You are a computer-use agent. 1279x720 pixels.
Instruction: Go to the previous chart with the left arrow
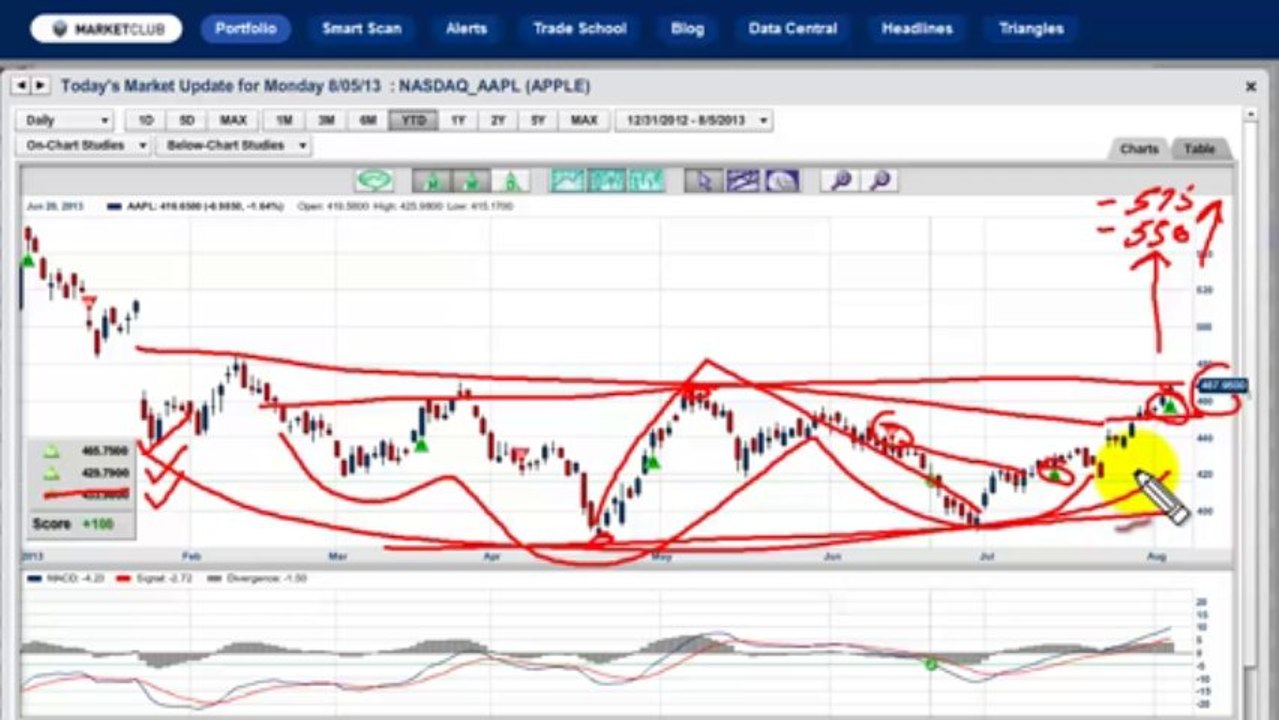click(22, 86)
